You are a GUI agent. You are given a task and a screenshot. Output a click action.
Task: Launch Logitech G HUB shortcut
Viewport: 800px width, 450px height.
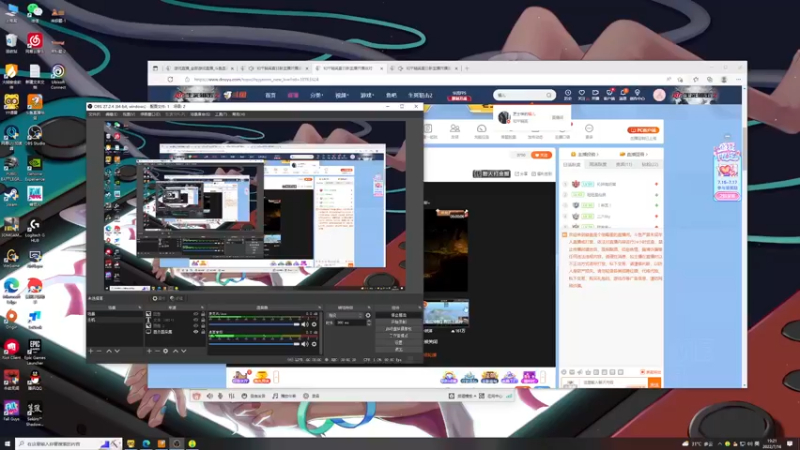click(x=34, y=229)
